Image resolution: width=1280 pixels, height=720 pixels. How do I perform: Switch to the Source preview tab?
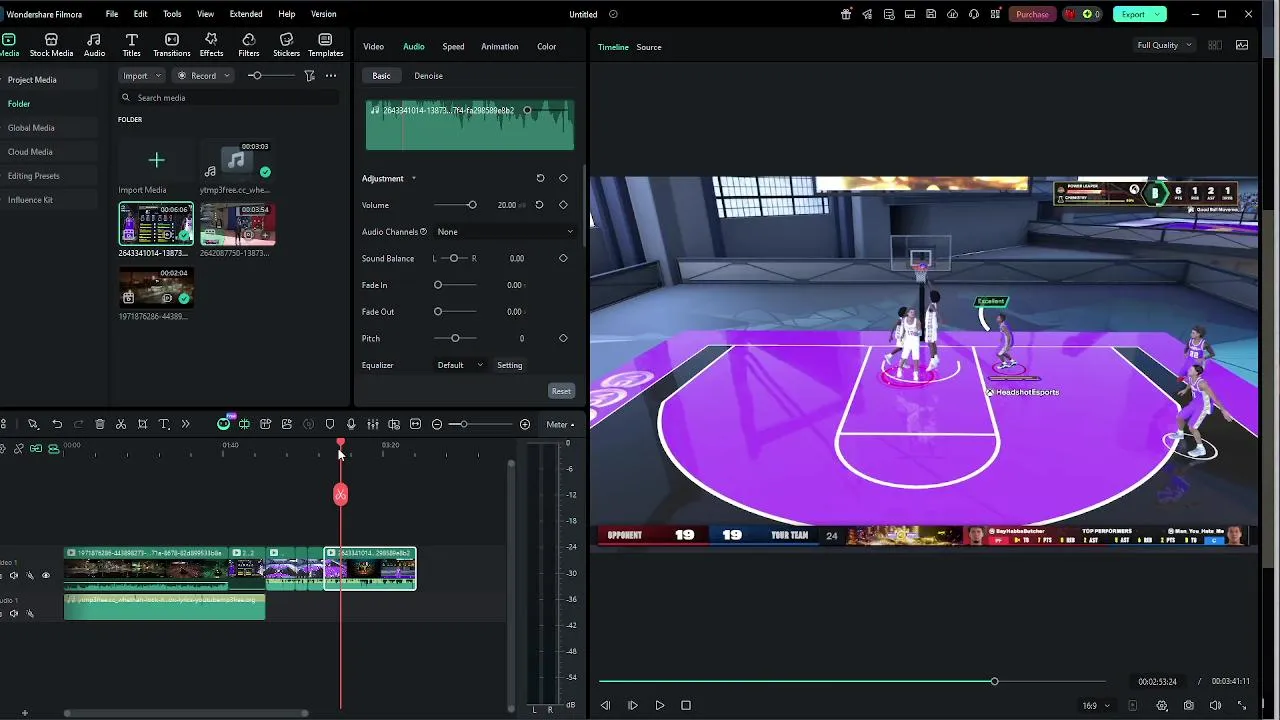[649, 47]
